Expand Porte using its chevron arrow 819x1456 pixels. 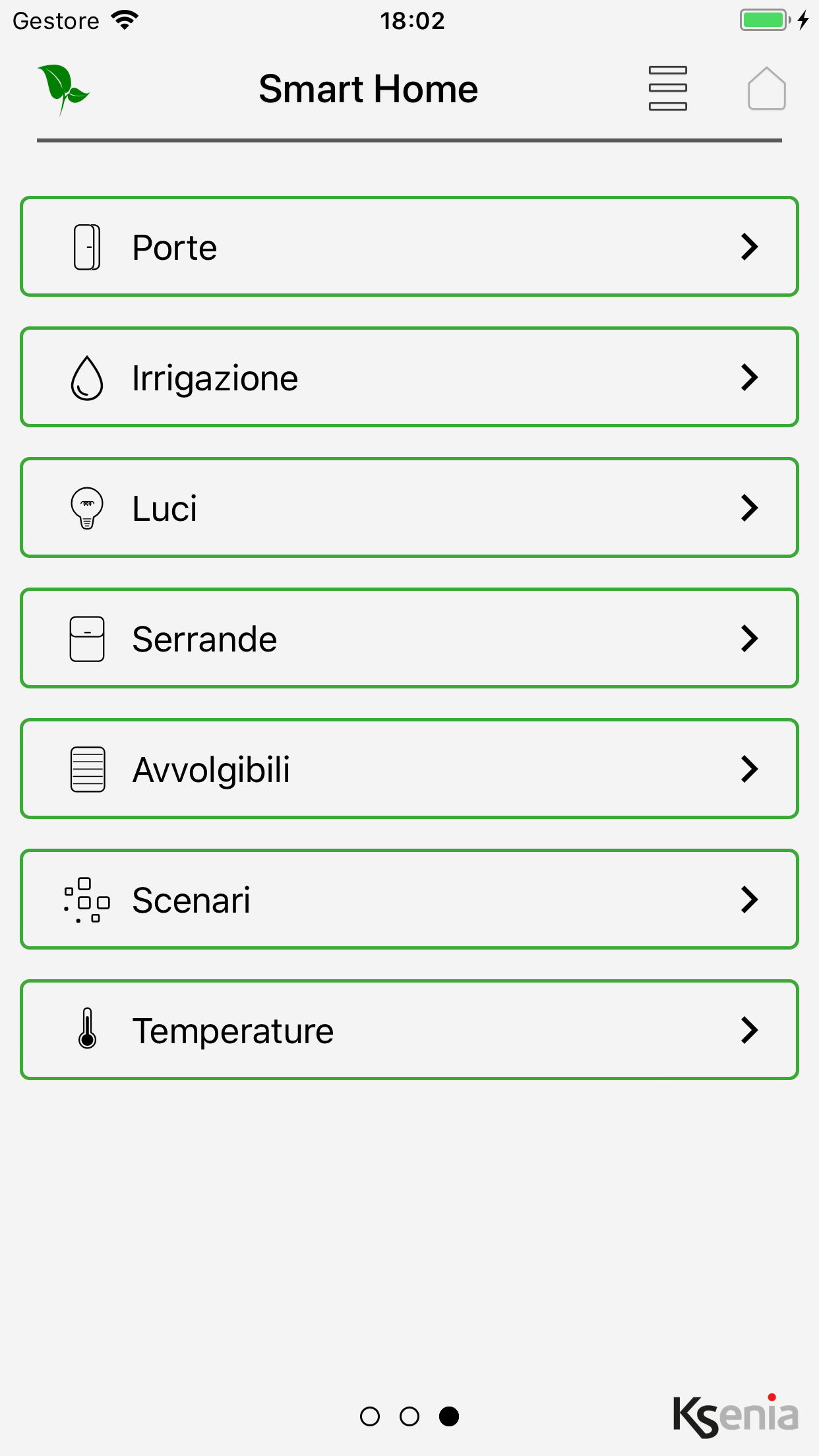(x=750, y=247)
